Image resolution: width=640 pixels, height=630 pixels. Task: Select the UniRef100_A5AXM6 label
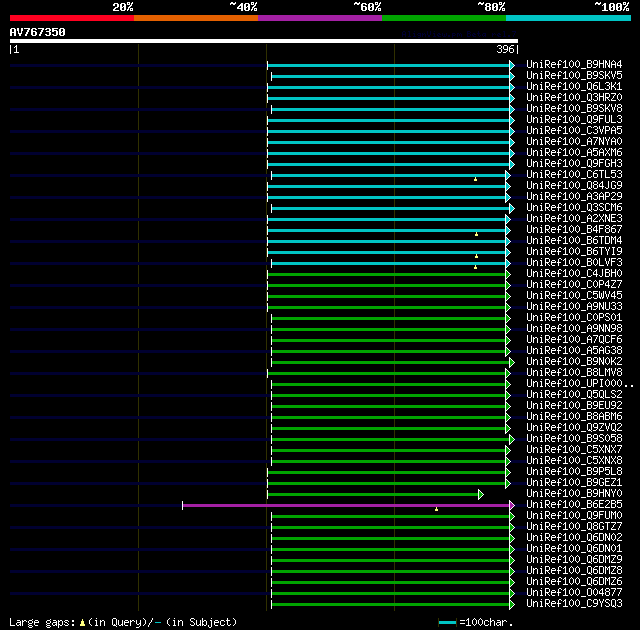[x=574, y=153]
